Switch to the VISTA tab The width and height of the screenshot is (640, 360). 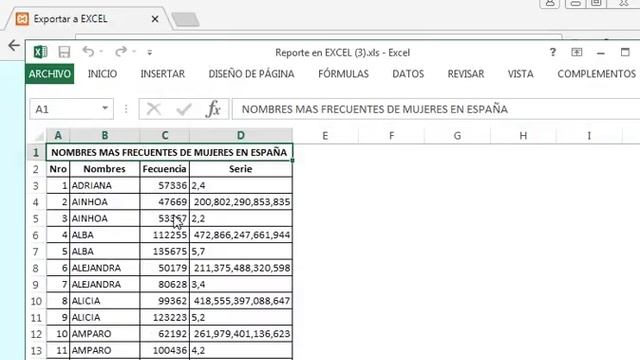(x=520, y=74)
